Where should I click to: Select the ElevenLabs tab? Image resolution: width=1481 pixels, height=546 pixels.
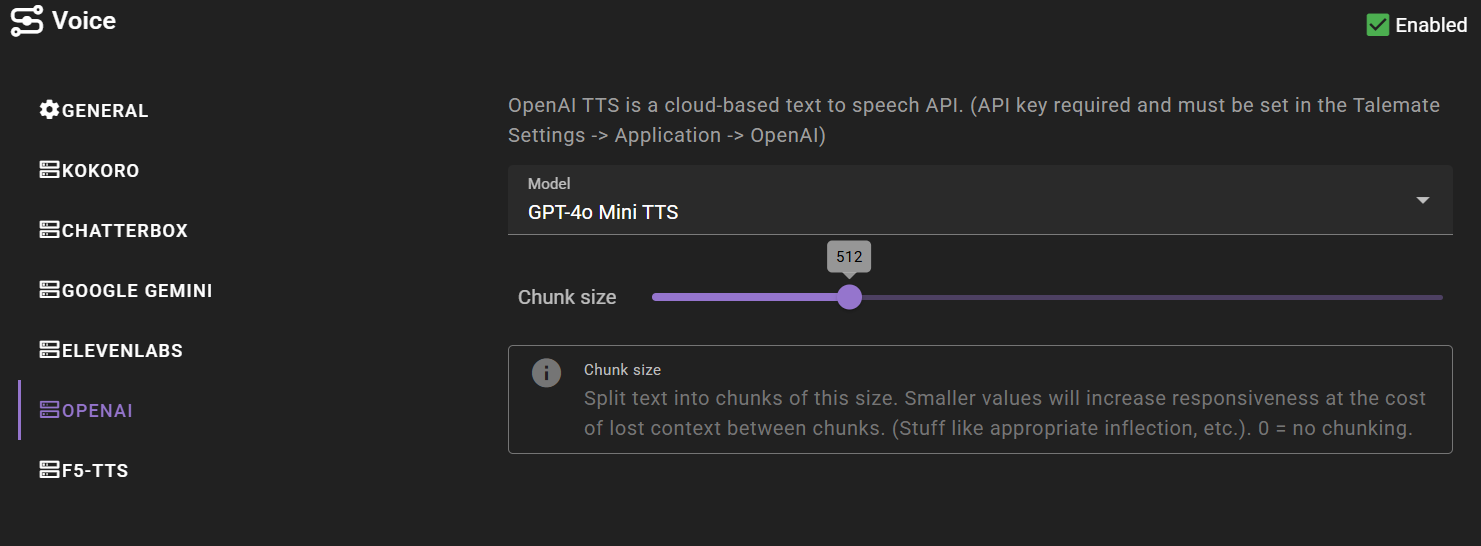tap(110, 350)
